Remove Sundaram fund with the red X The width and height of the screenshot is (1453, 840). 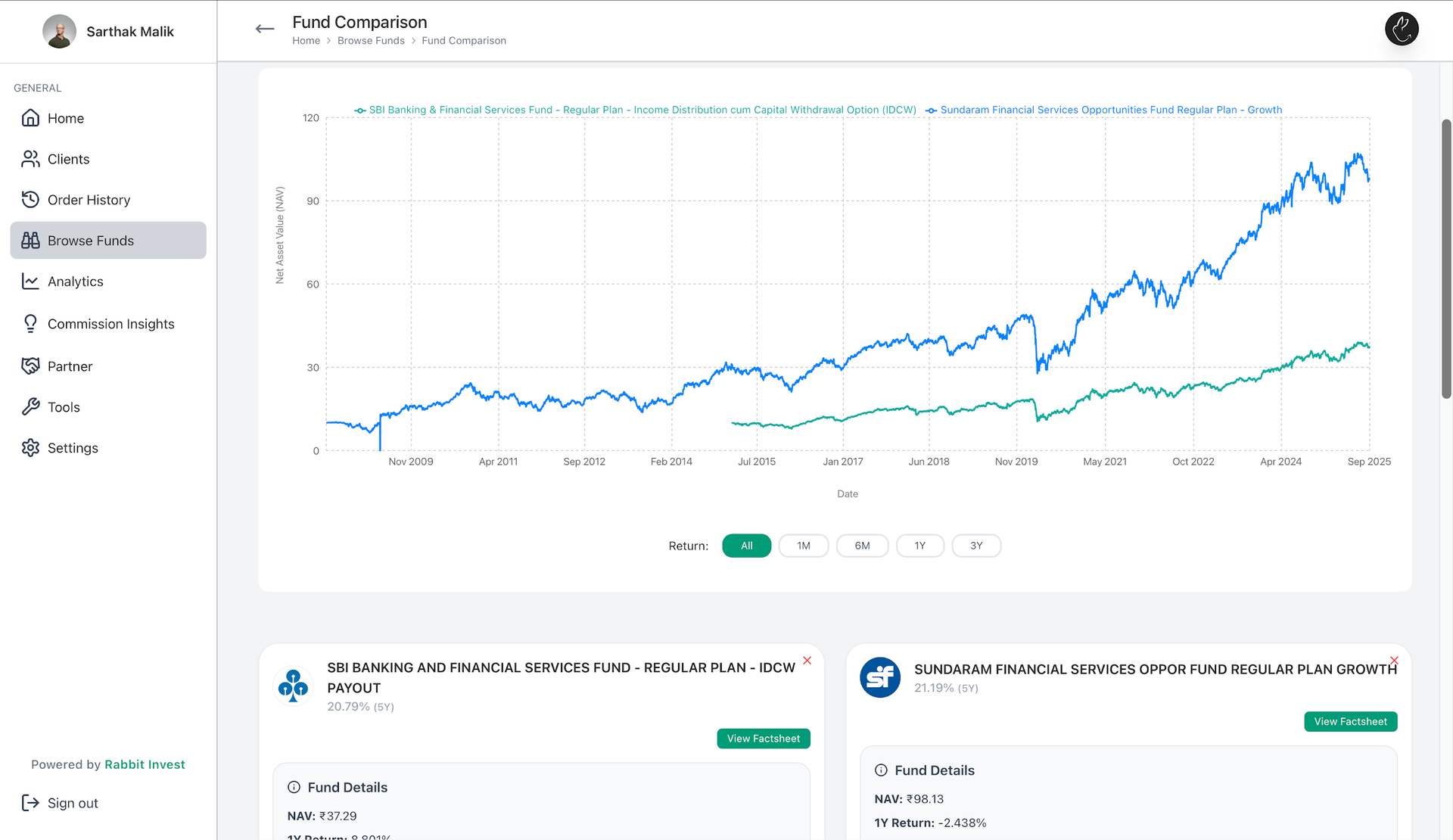(x=1393, y=659)
